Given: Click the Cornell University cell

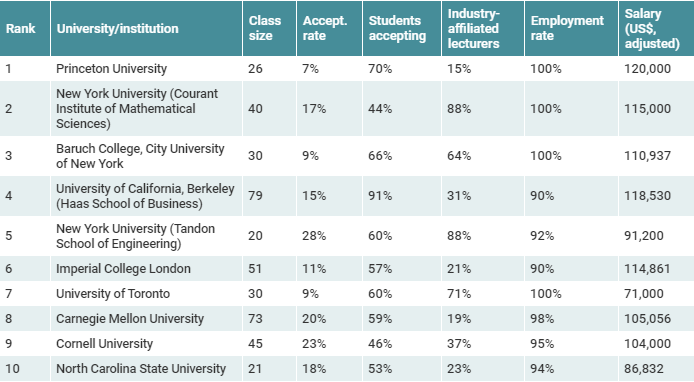Looking at the screenshot, I should click(x=104, y=343).
